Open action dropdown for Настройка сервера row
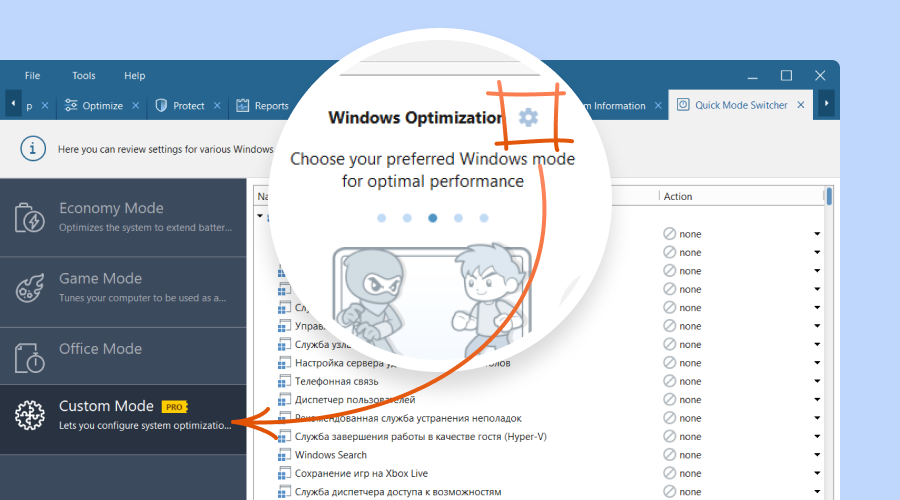The width and height of the screenshot is (900, 500). [x=817, y=363]
